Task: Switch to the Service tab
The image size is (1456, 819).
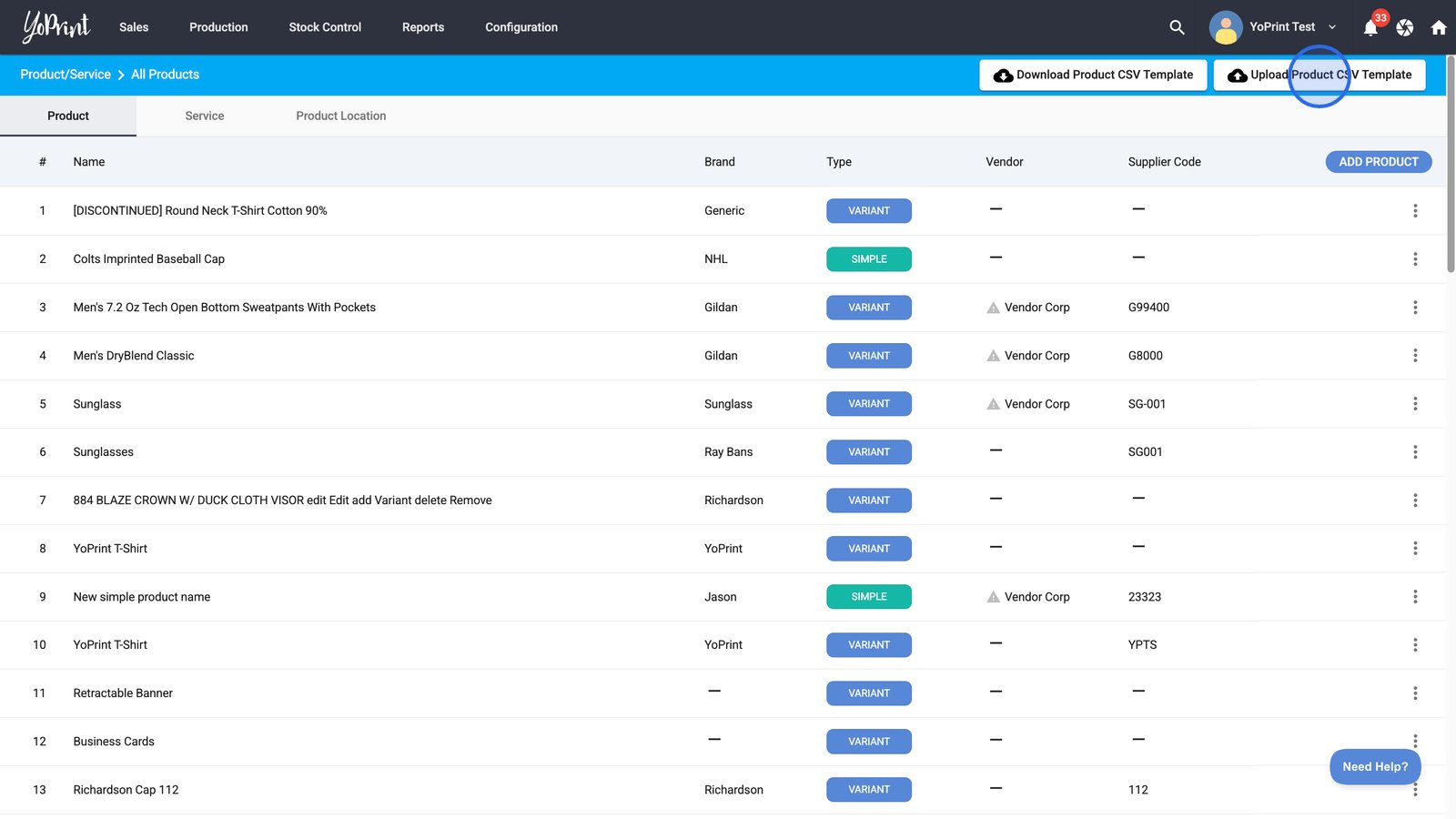Action: pyautogui.click(x=204, y=116)
